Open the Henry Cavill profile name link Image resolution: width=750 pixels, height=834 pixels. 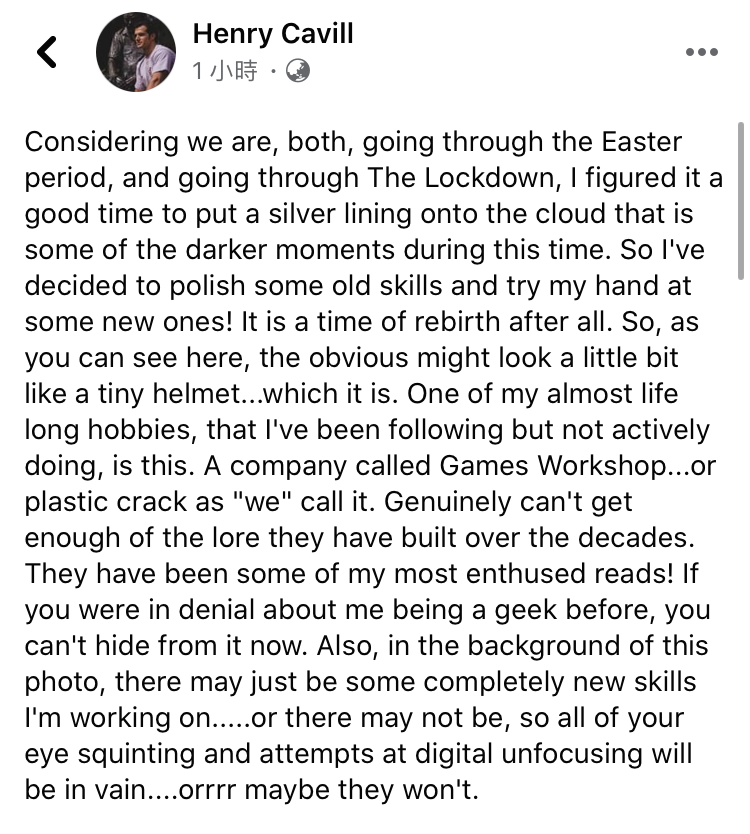tap(273, 34)
